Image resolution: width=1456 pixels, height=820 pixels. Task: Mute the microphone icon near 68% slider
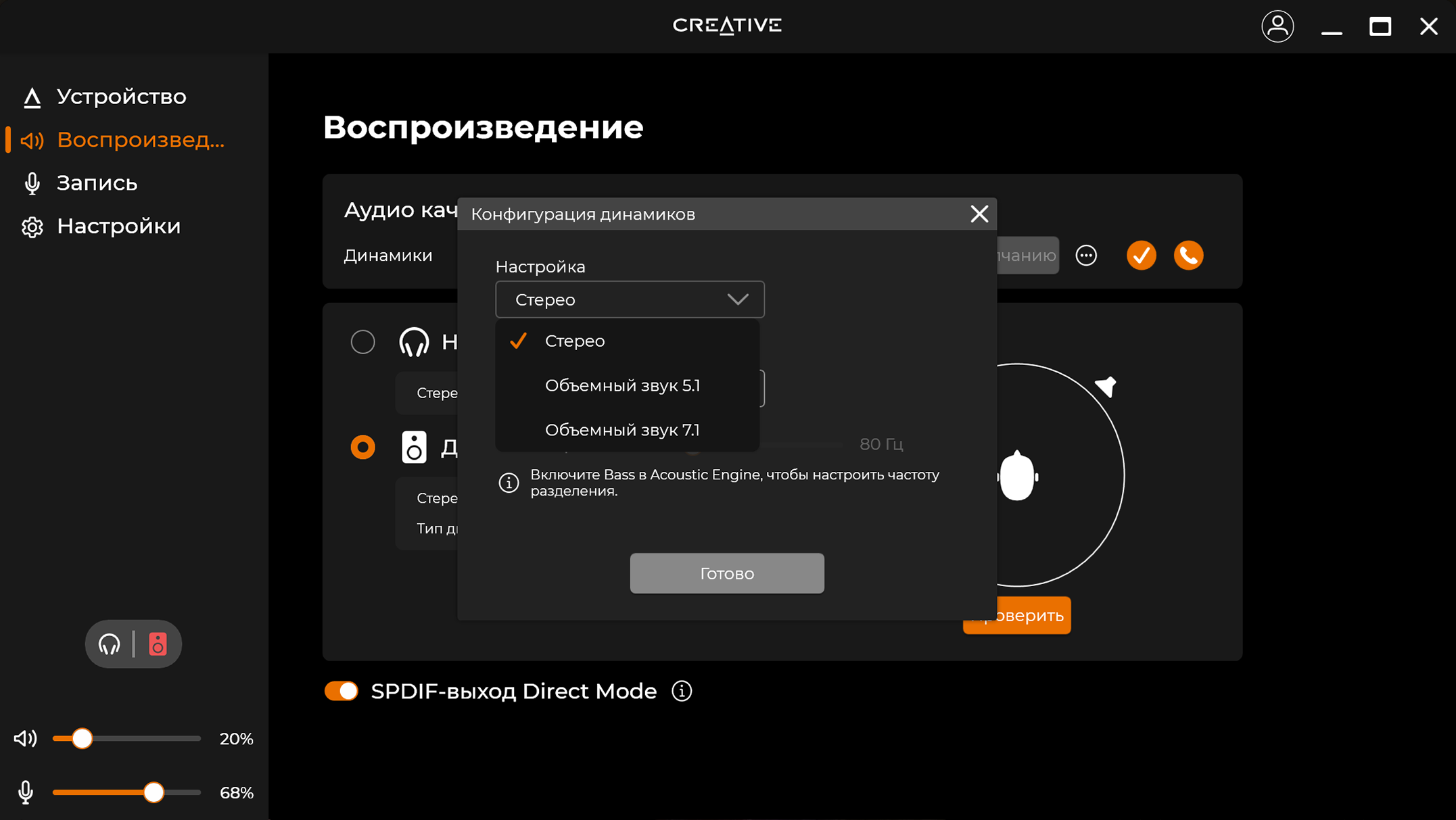click(26, 792)
